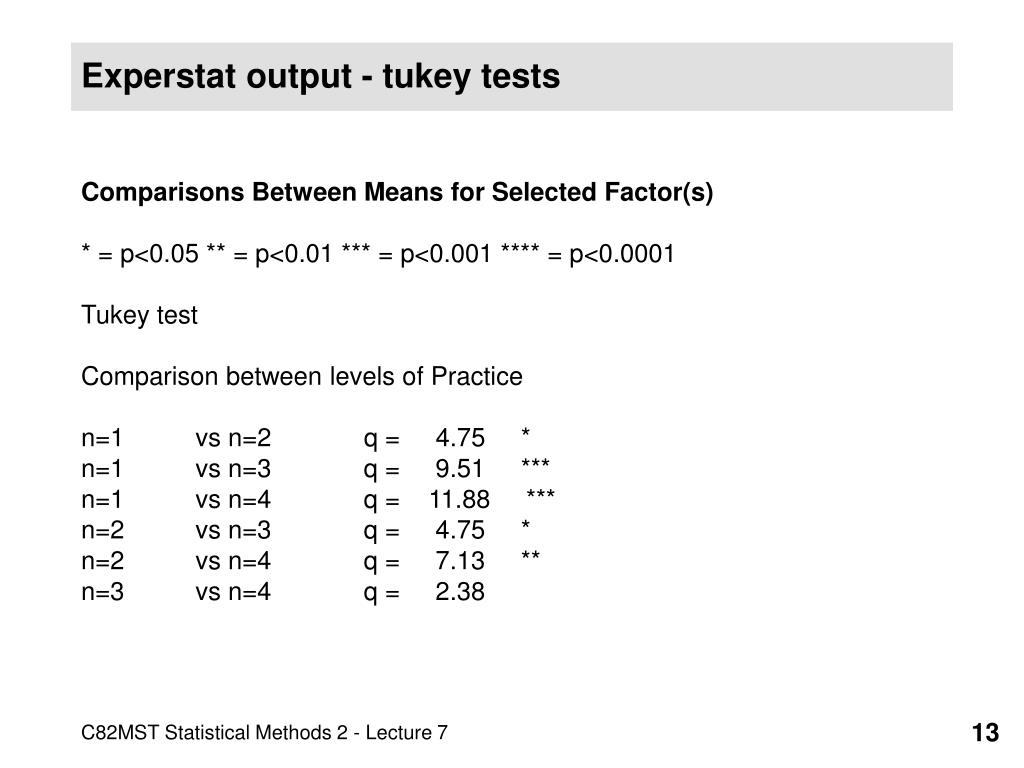Screen dimensions: 1024x768
Task: Click the three asterisks beside 11.88
Action: coord(541,494)
